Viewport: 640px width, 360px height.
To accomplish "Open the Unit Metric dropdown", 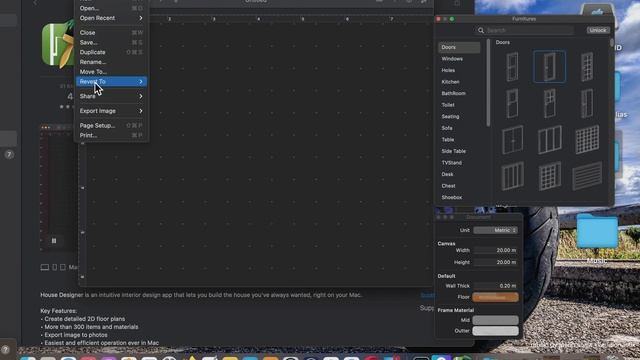I will coord(496,230).
